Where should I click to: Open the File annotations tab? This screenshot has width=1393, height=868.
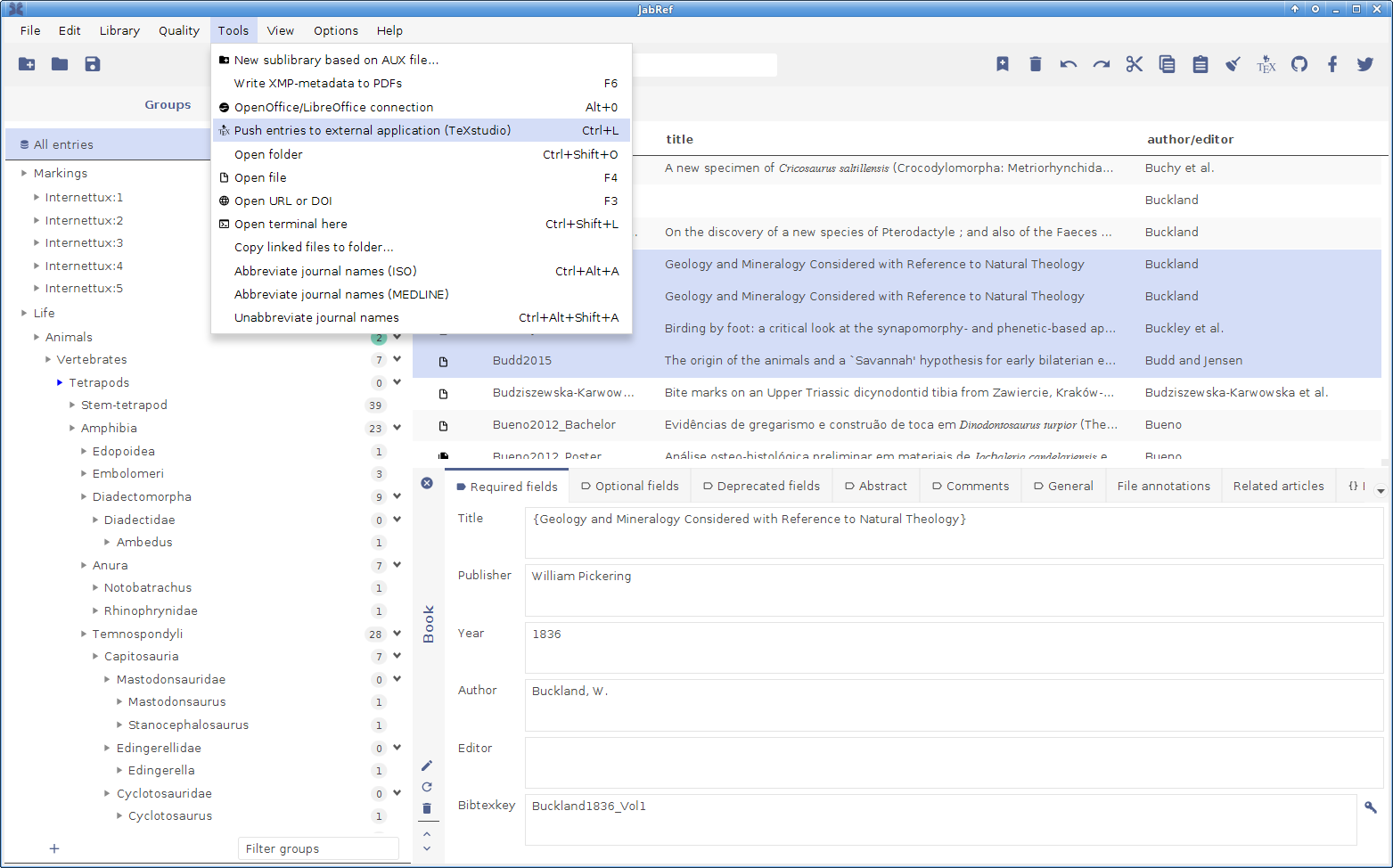pyautogui.click(x=1163, y=486)
